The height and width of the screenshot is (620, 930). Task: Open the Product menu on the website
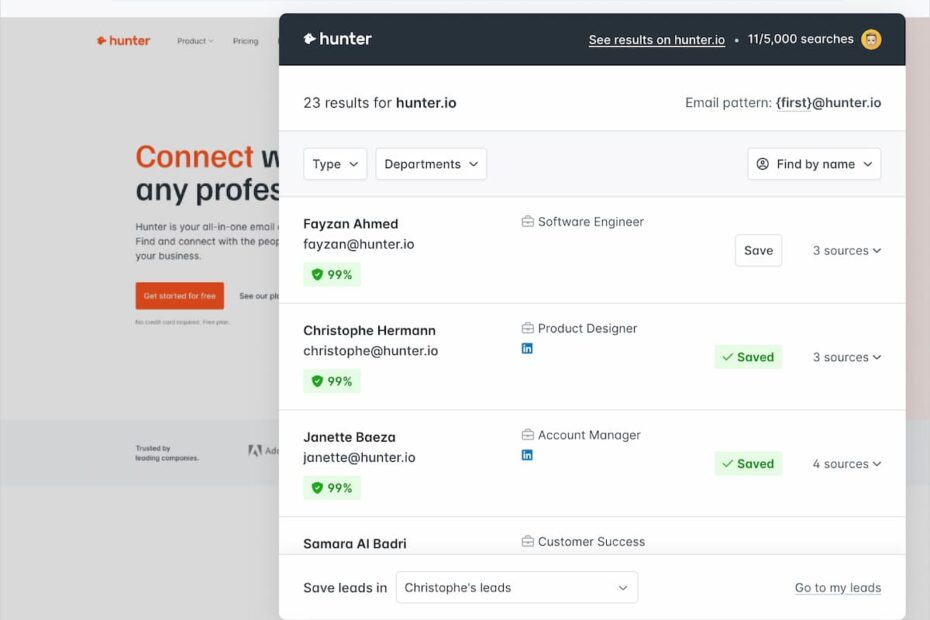point(194,40)
